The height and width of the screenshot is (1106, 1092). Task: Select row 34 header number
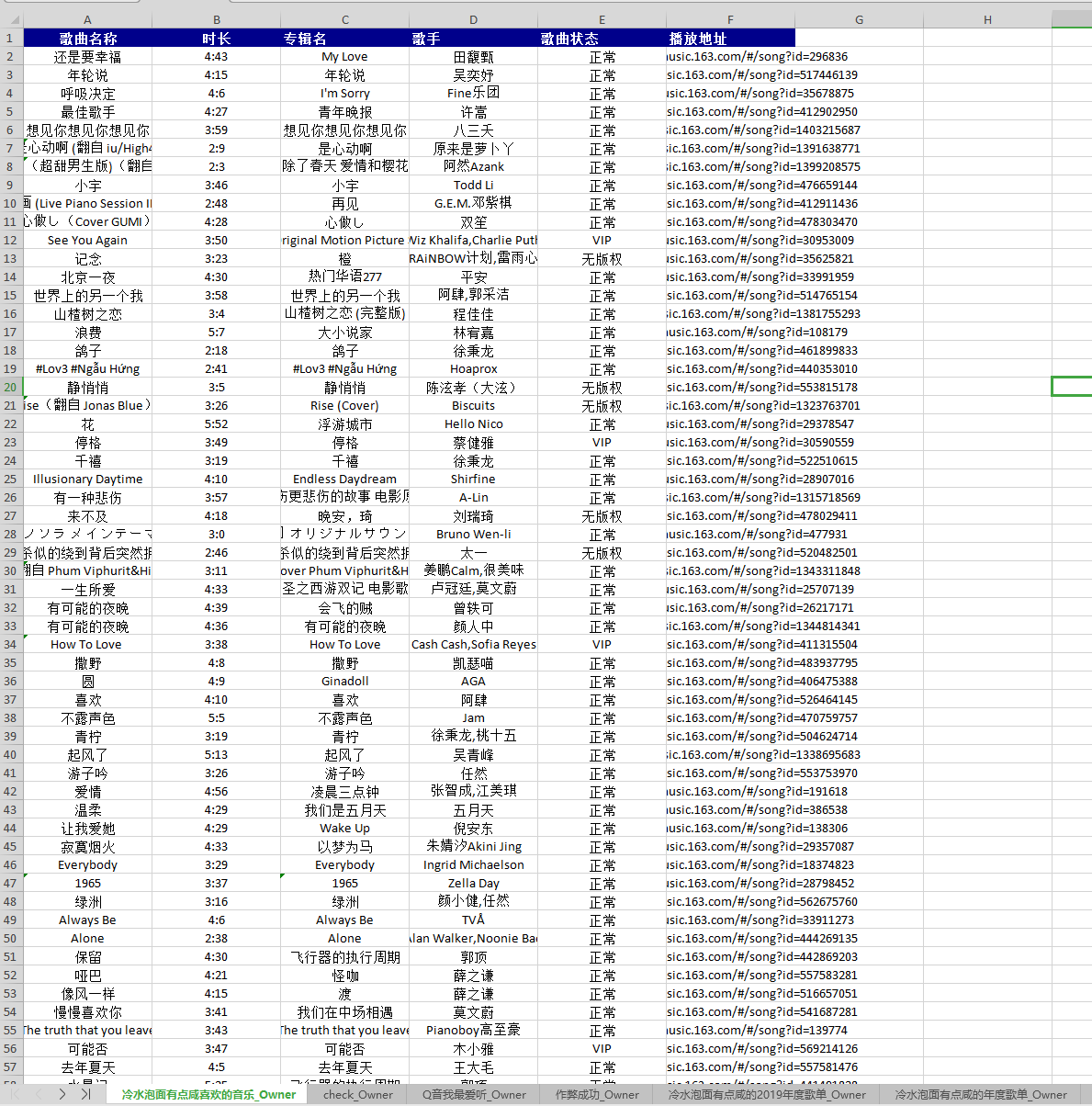tap(11, 644)
